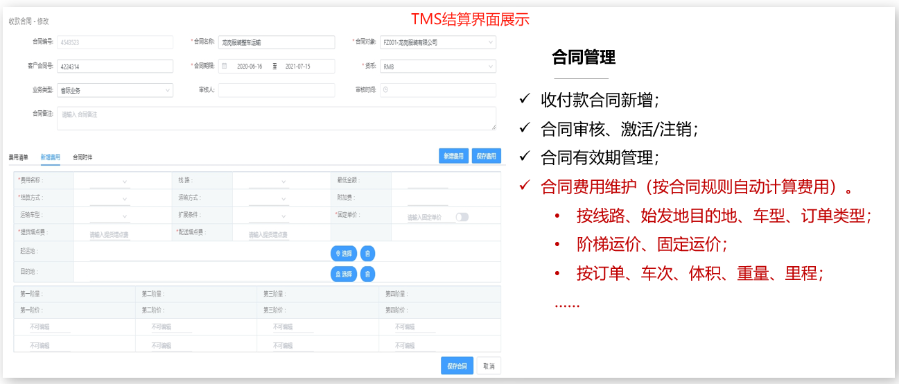Open the 合同对象 dropdown showing FZ001
Viewport: 899px width, 384px height.
point(438,42)
